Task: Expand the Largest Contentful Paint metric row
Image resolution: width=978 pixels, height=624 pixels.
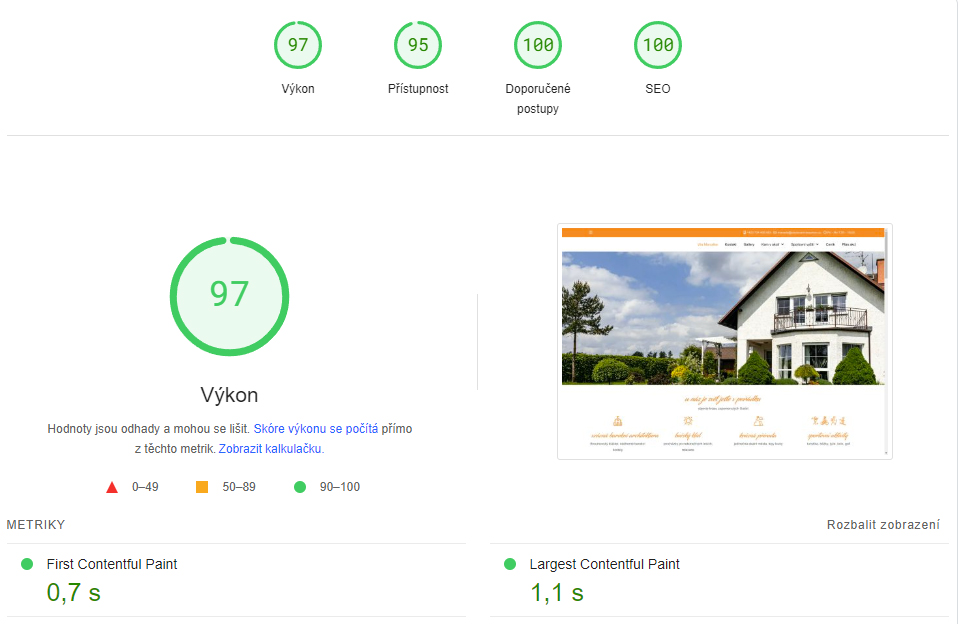Action: coord(604,564)
